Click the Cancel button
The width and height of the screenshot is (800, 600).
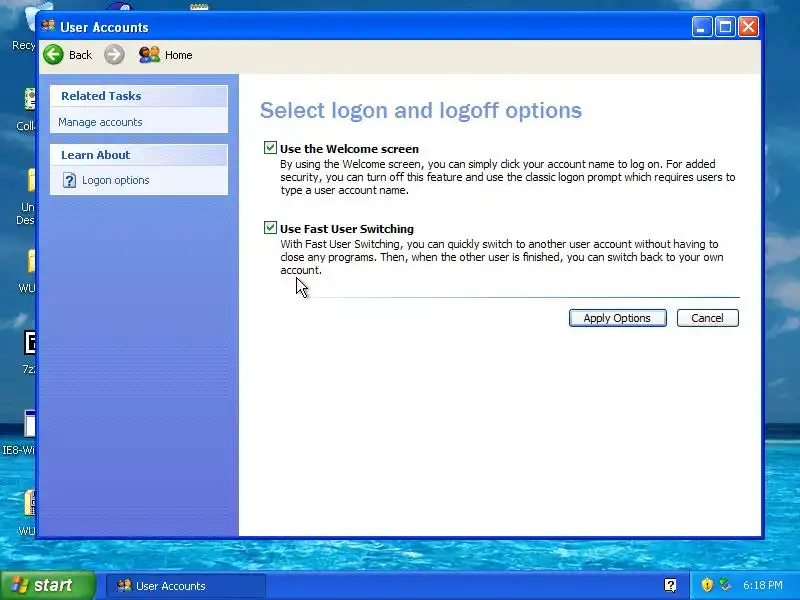[707, 318]
